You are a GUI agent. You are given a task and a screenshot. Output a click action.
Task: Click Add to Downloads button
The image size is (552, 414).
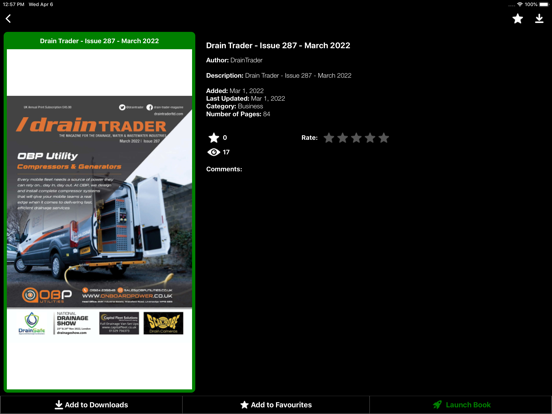click(92, 405)
